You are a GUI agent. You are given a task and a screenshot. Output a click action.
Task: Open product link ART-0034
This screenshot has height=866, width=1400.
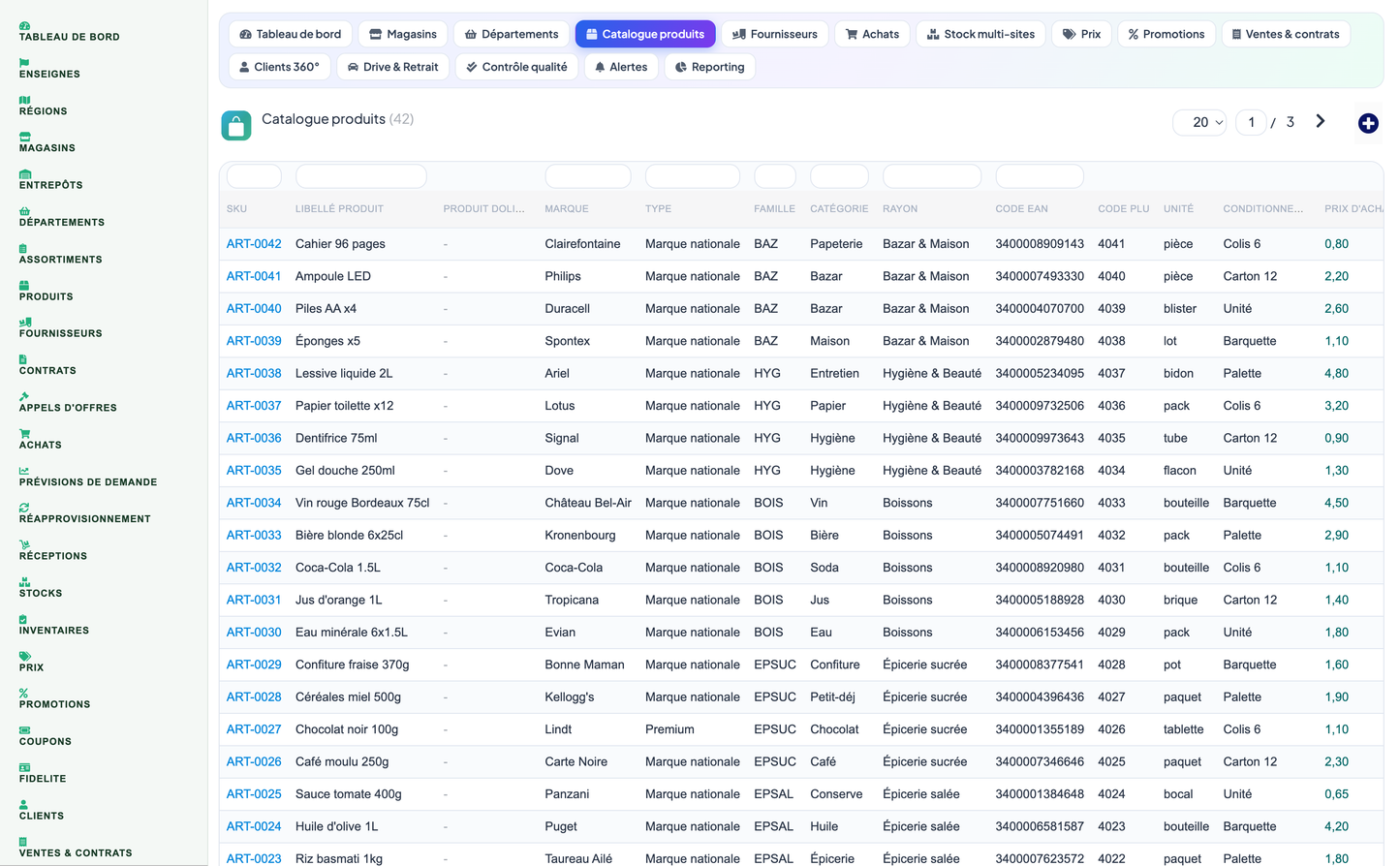(x=254, y=503)
